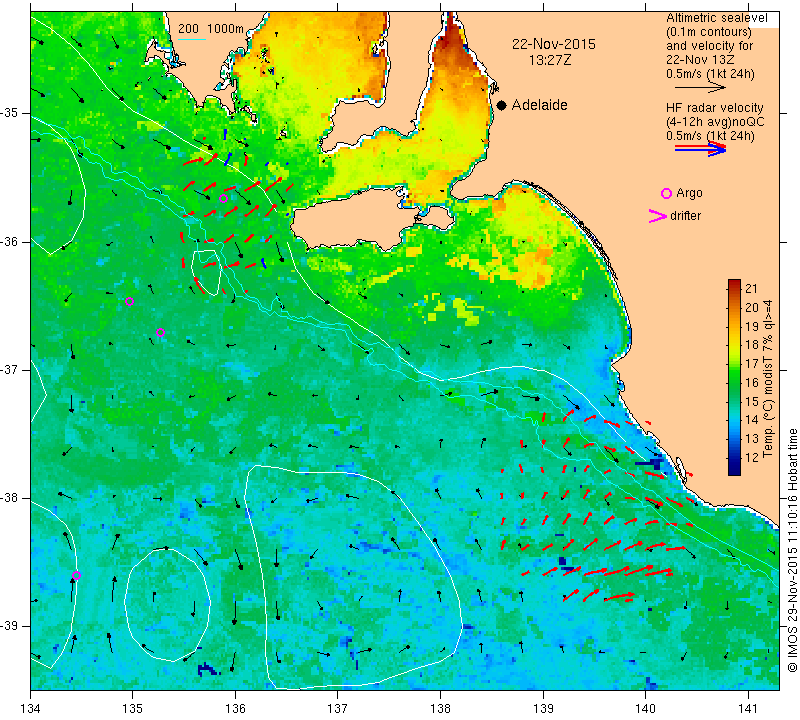Click the 141 longitude axis label
Viewport: 800px width, 720px height.
748,709
